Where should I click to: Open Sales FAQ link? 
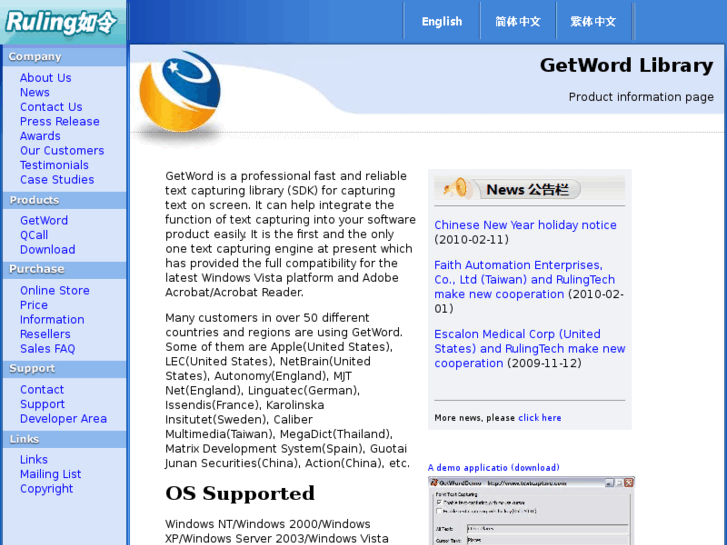click(47, 348)
